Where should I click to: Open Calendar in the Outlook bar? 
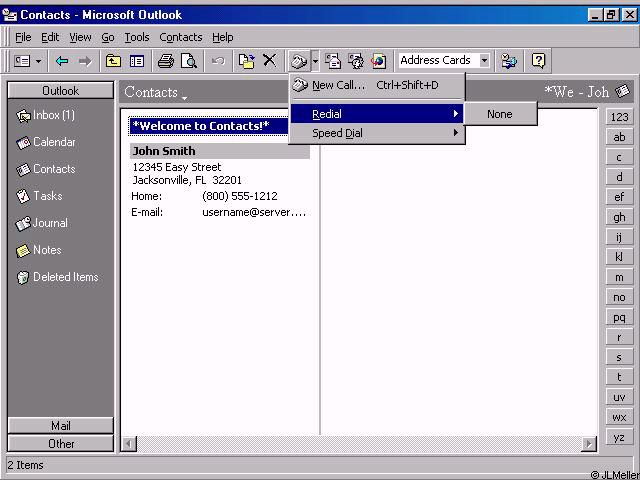pos(46,142)
